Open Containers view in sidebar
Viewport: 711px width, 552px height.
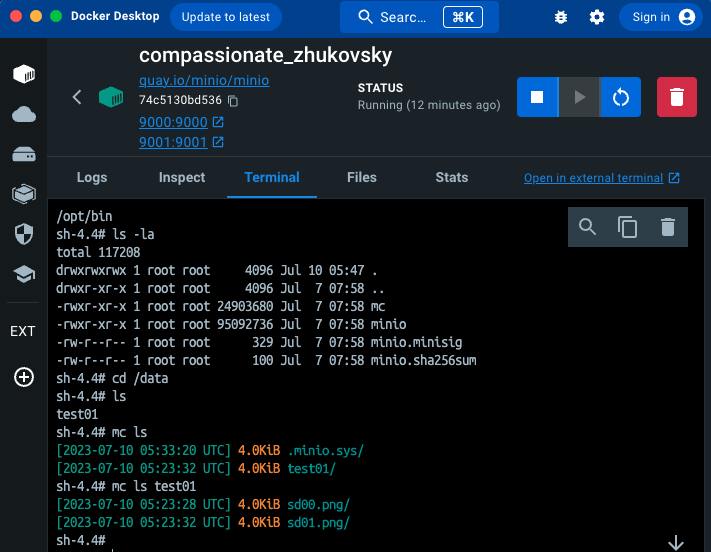tap(23, 74)
